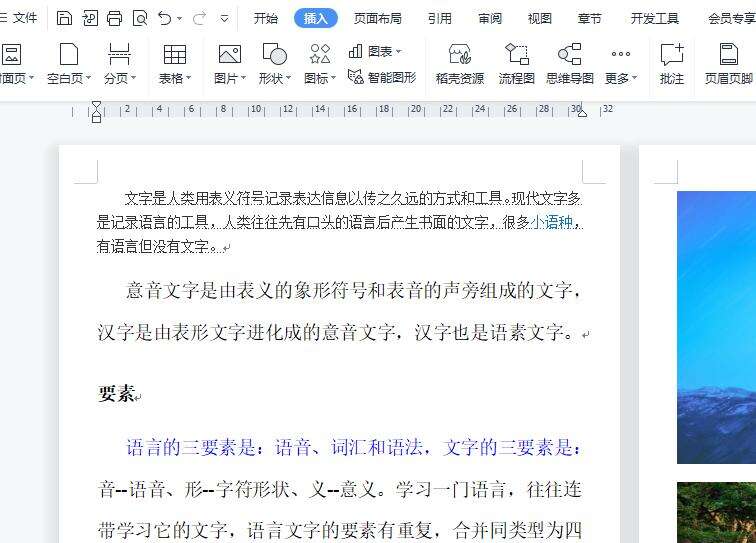Image resolution: width=756 pixels, height=543 pixels.
Task: Click the 智能图形 smart graphics button
Action: coord(382,77)
